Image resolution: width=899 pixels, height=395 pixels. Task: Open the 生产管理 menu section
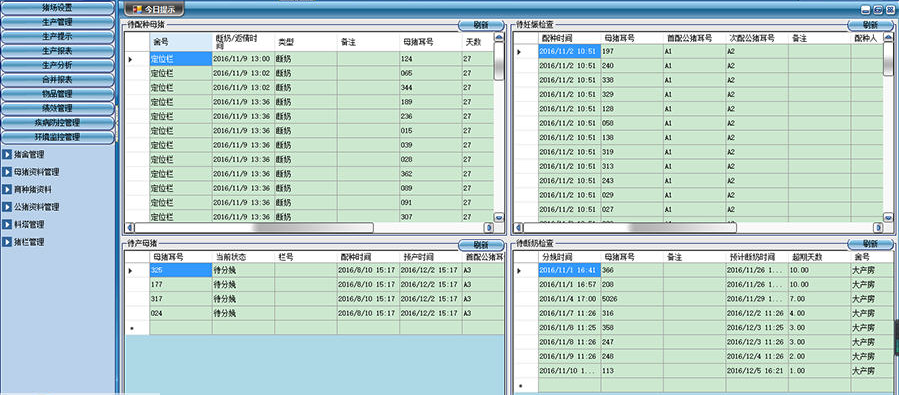(x=57, y=22)
